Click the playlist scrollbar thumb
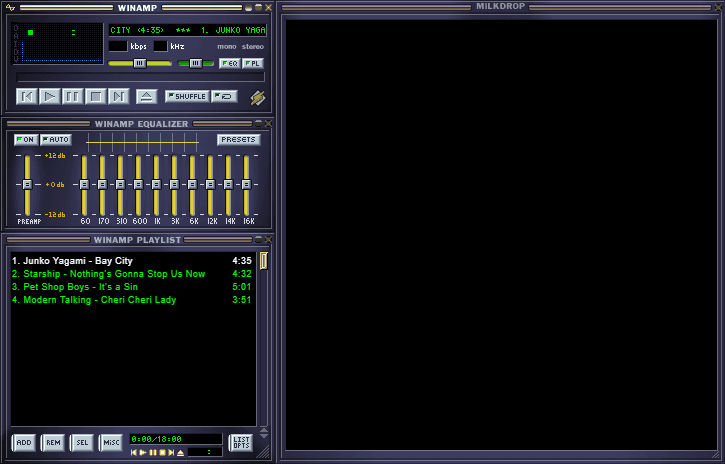 [x=264, y=261]
